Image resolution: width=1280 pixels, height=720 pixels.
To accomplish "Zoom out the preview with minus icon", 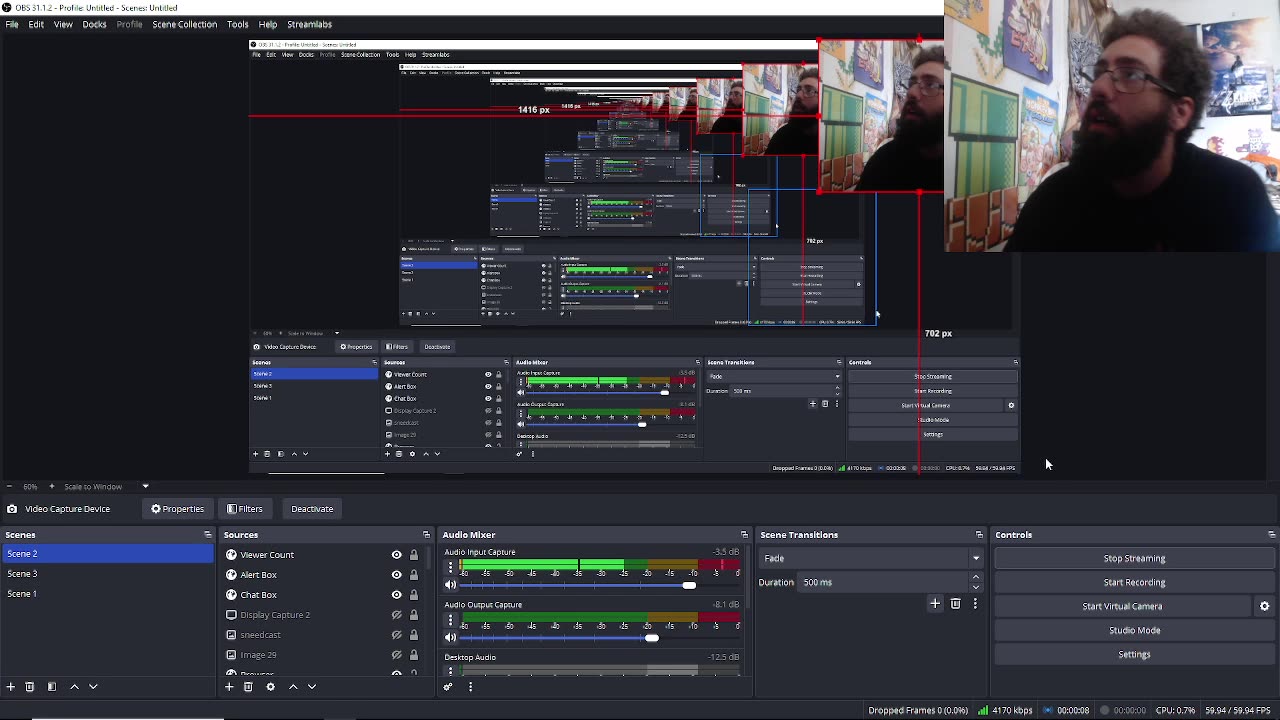I will pos(9,487).
